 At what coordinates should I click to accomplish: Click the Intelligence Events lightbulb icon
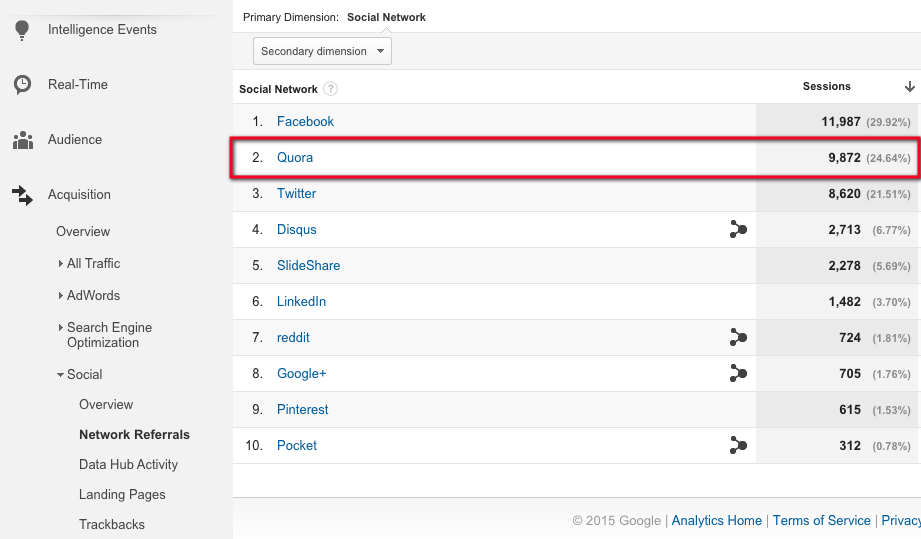pyautogui.click(x=22, y=30)
